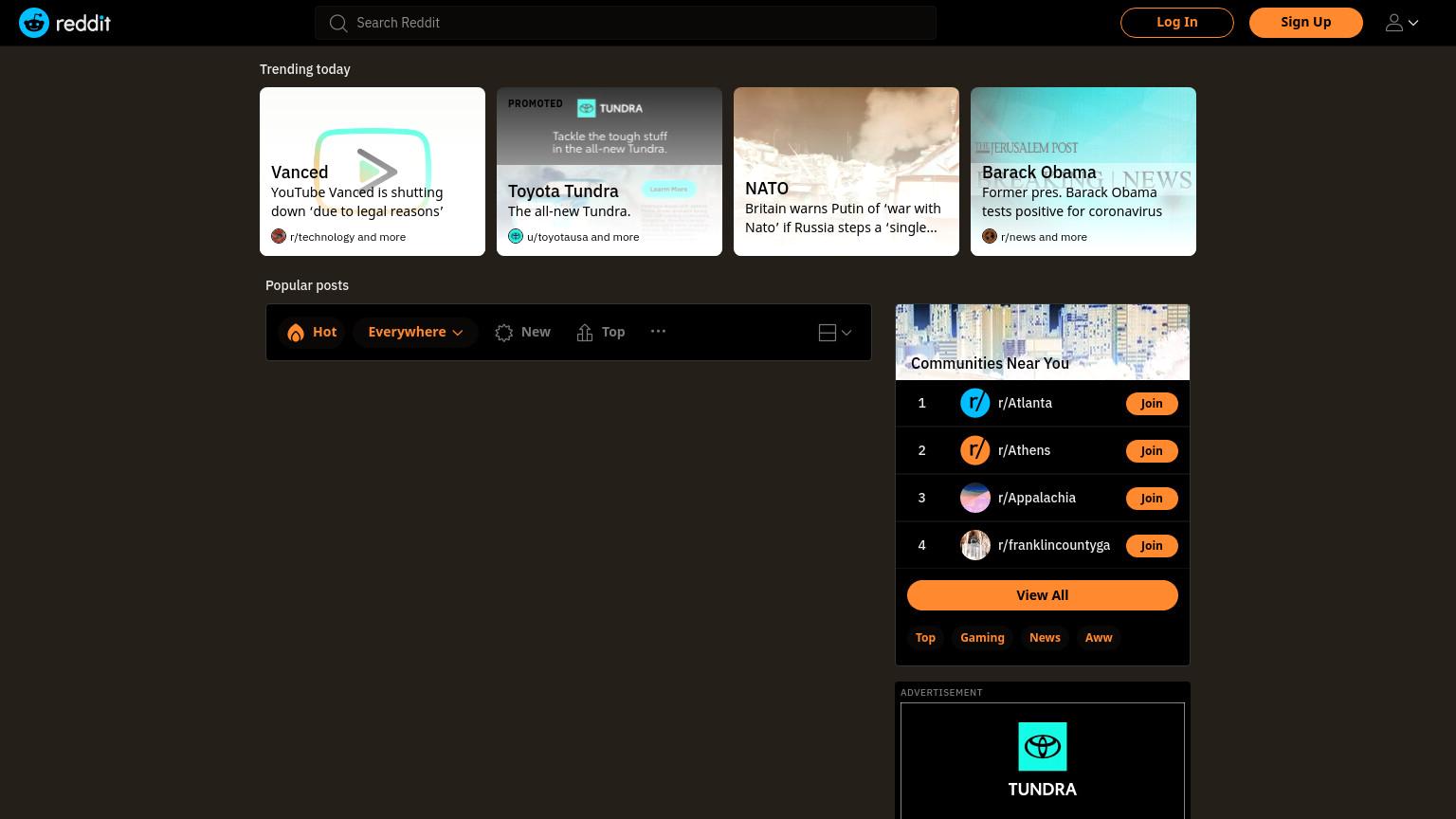The width and height of the screenshot is (1456, 819).
Task: Click the r/Atlanta community avatar
Action: (x=975, y=403)
